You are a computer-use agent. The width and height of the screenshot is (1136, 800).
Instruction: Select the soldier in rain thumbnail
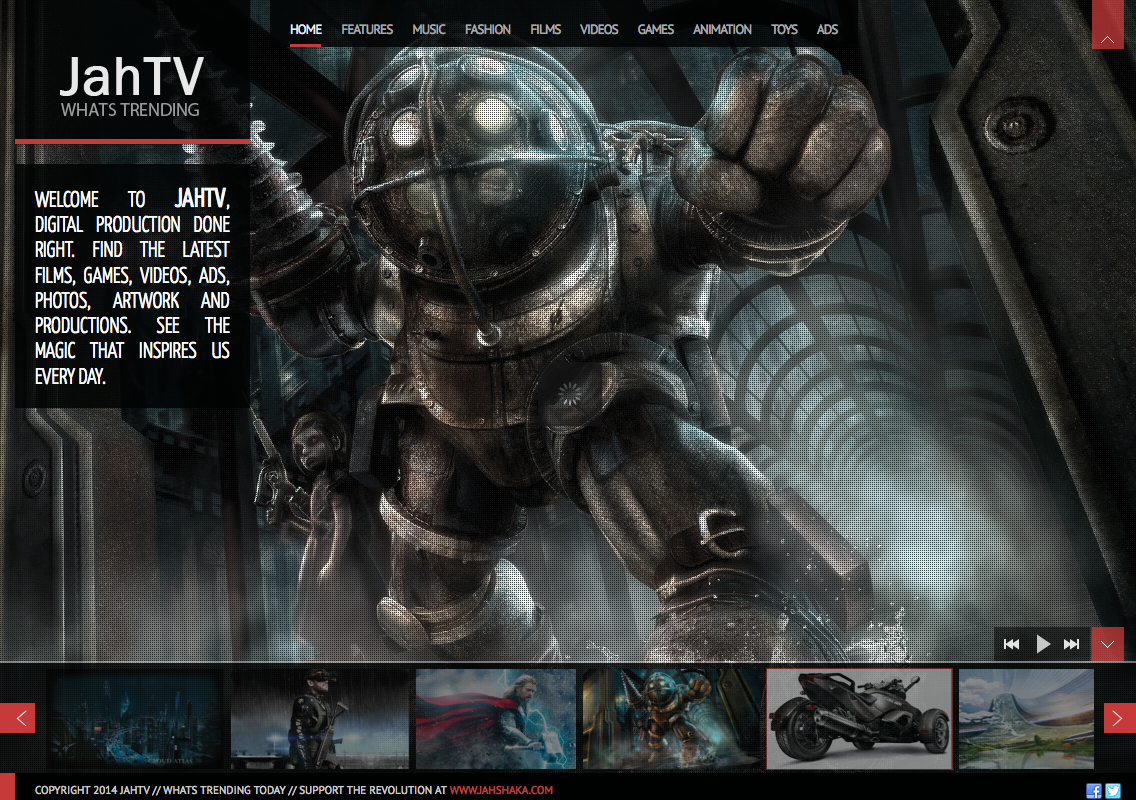[320, 719]
